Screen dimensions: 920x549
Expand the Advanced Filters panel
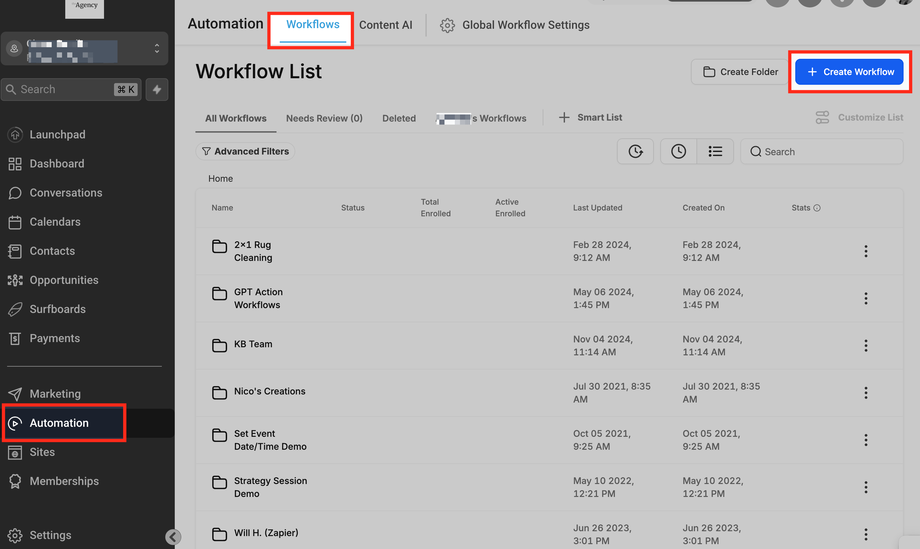point(245,152)
